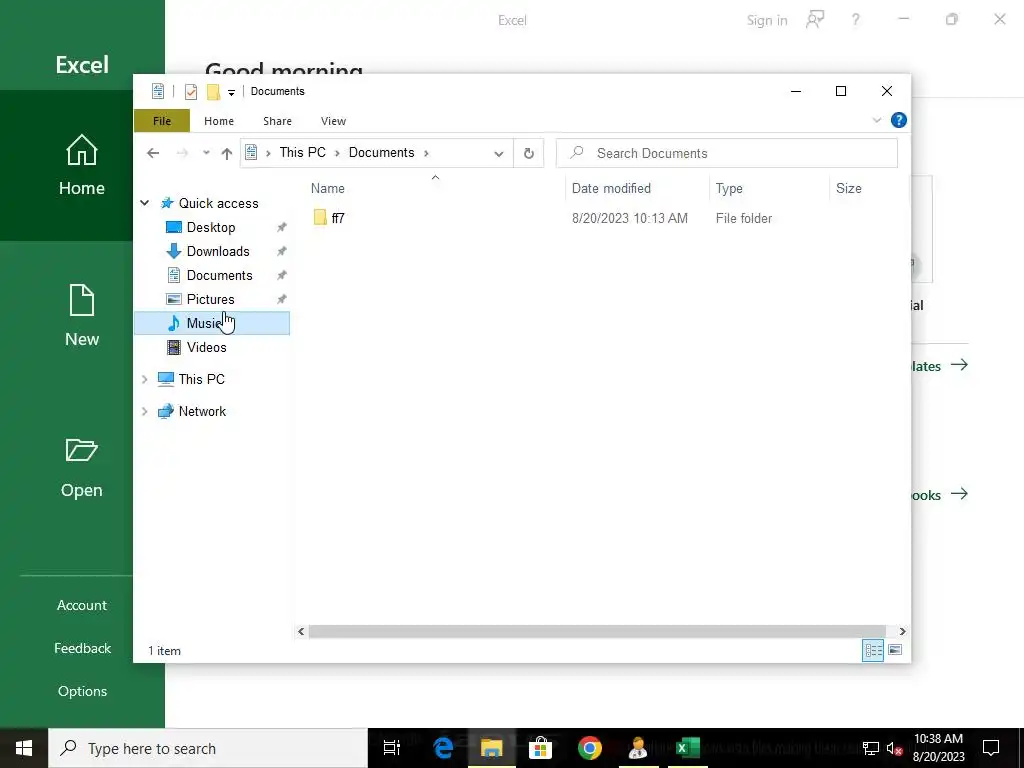Open Task View from the taskbar
1024x768 pixels.
point(392,748)
